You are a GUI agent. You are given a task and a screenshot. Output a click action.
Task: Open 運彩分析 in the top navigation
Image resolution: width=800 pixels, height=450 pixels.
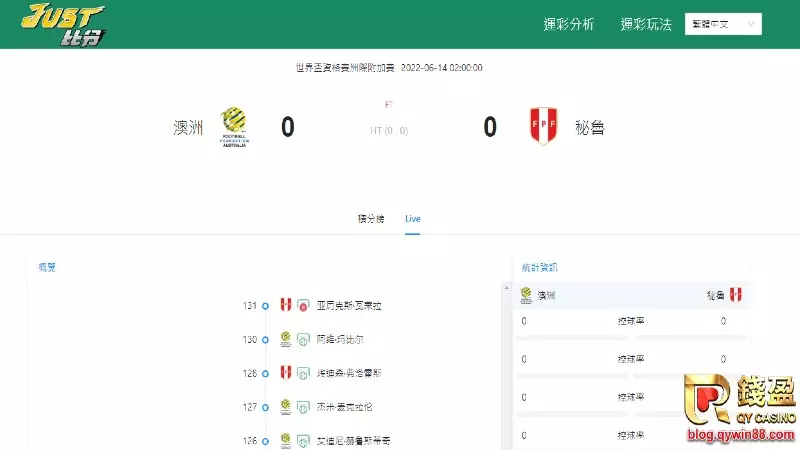pos(568,24)
